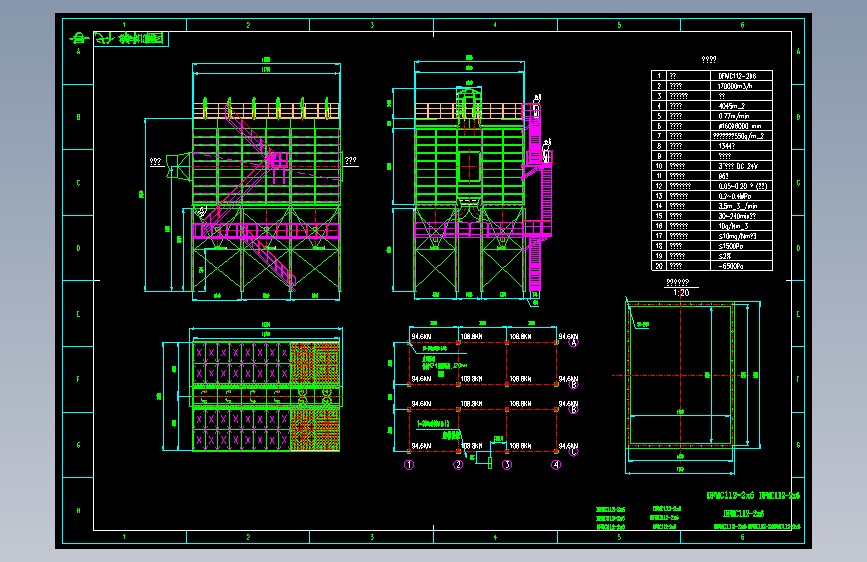The width and height of the screenshot is (867, 562).
Task: Click the "-6500Pa" value in row 20
Action: (x=730, y=266)
